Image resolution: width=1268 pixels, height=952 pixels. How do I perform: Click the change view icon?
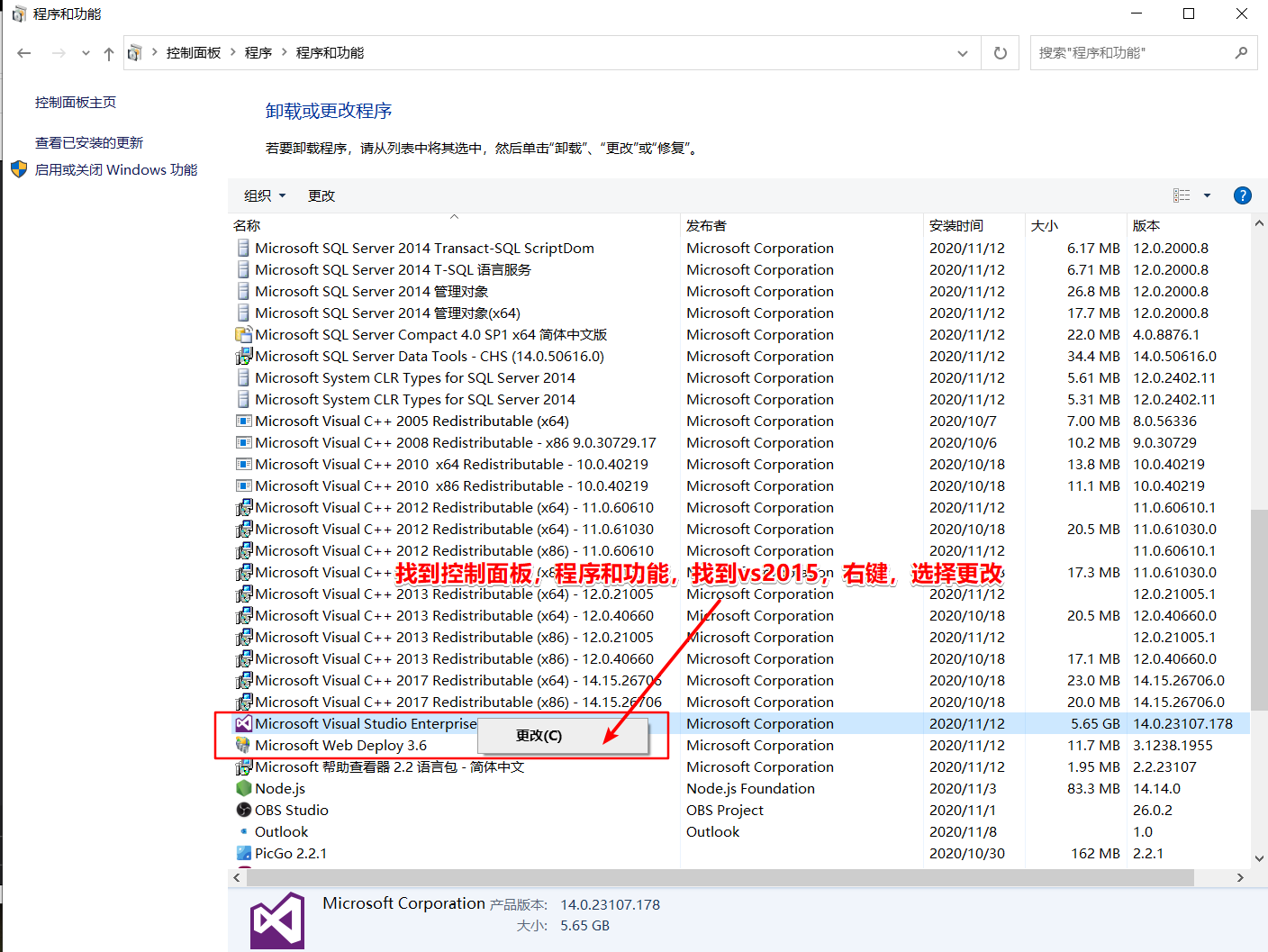point(1182,195)
